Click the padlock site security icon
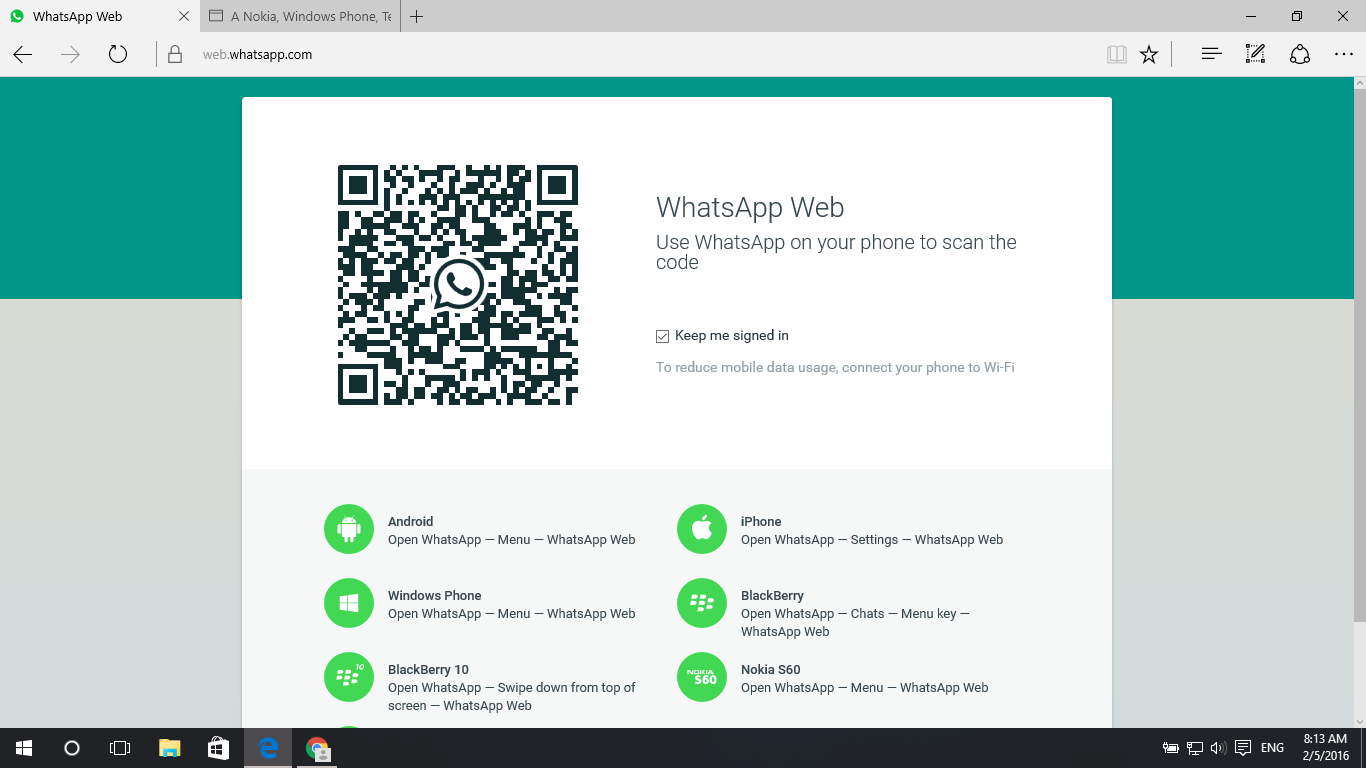This screenshot has width=1366, height=768. [x=175, y=55]
